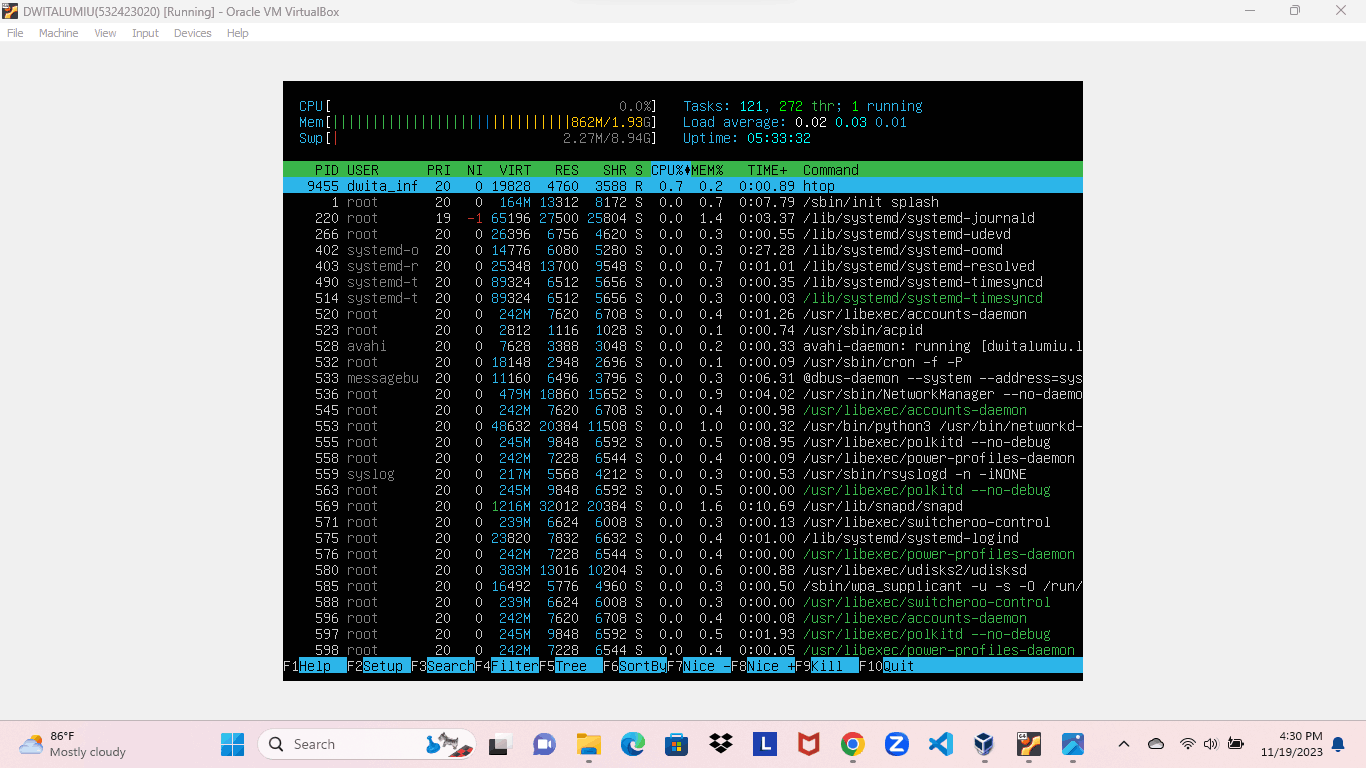
Task: Click F6 SortBy in htop footer
Action: click(x=635, y=666)
